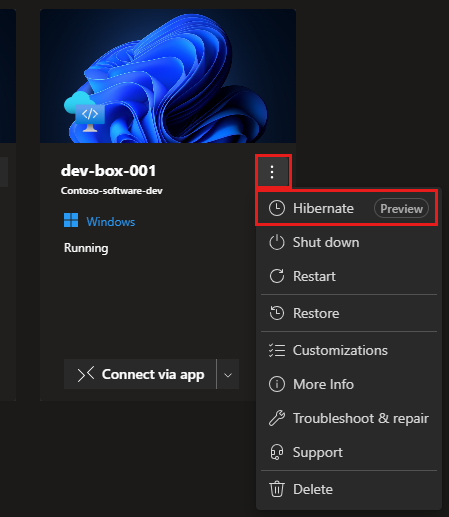The height and width of the screenshot is (517, 449).
Task: Expand the Connect via app dropdown chevron
Action: [228, 375]
